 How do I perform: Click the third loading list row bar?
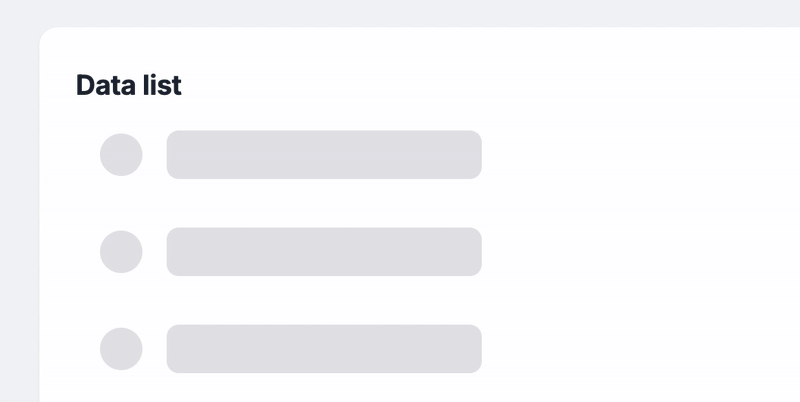pyautogui.click(x=324, y=349)
